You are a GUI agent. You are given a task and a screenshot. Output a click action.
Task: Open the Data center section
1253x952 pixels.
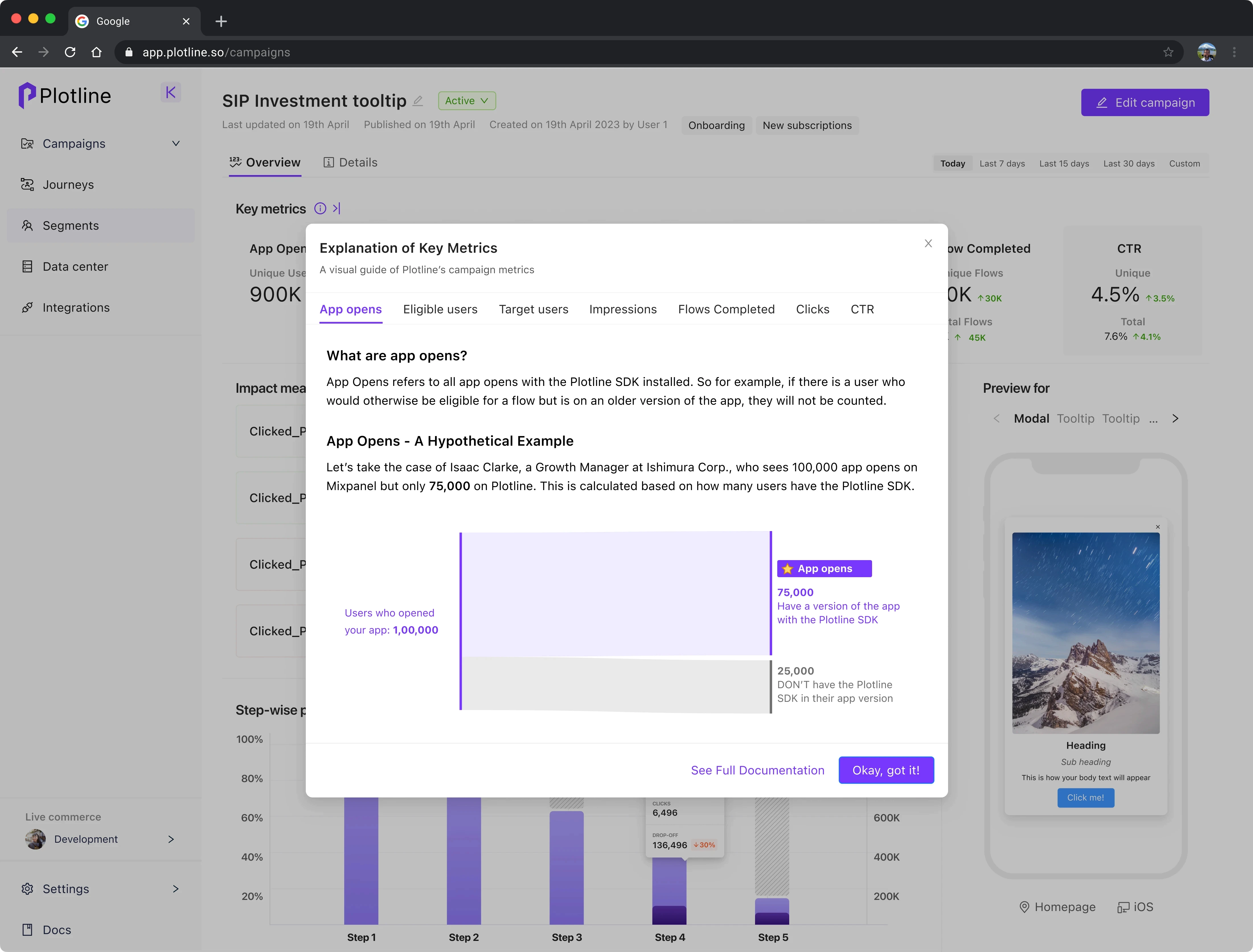(75, 266)
